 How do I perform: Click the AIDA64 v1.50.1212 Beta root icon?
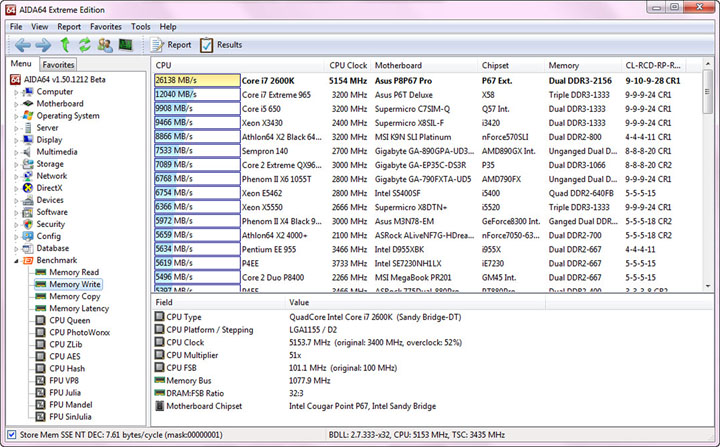pyautogui.click(x=15, y=79)
